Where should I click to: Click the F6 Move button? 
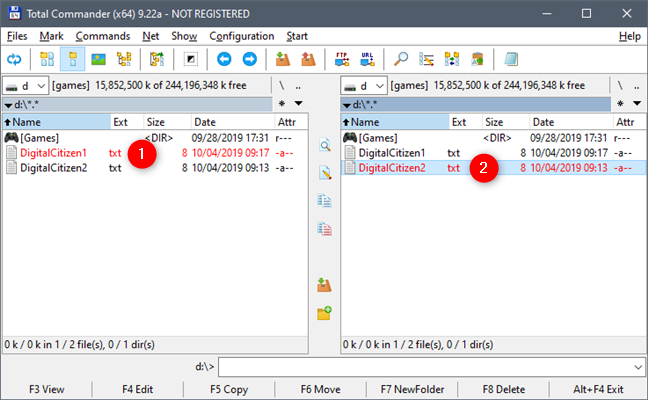(321, 389)
